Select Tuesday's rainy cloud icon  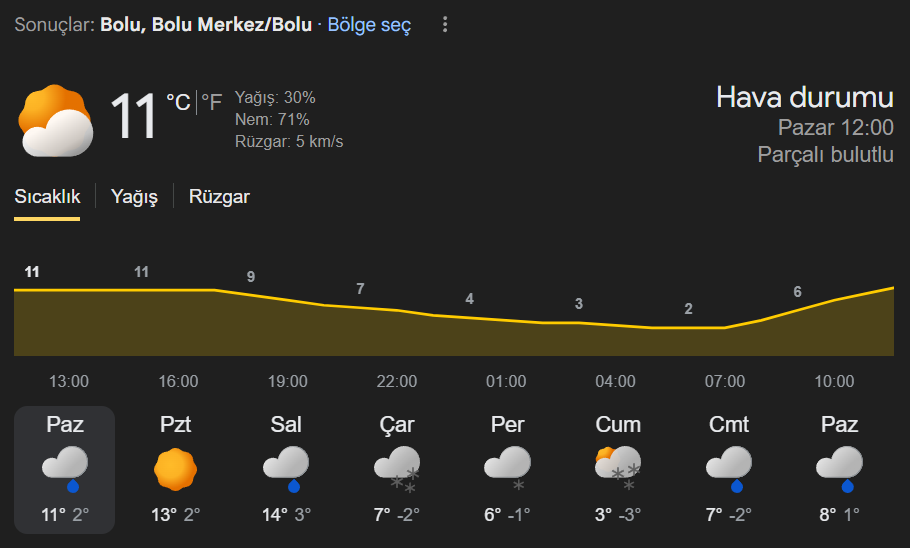pyautogui.click(x=286, y=469)
